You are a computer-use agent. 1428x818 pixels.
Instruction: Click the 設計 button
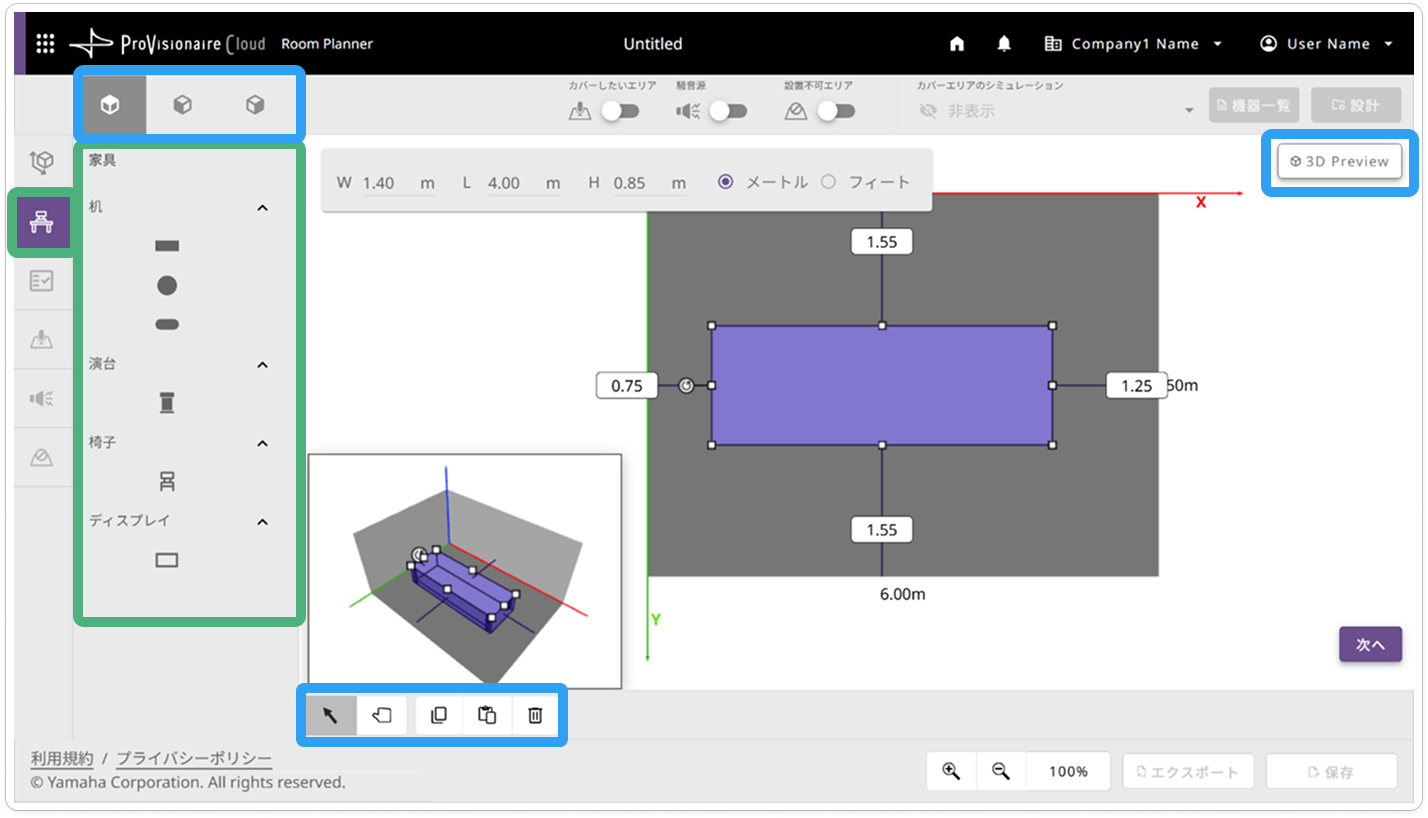(1355, 105)
